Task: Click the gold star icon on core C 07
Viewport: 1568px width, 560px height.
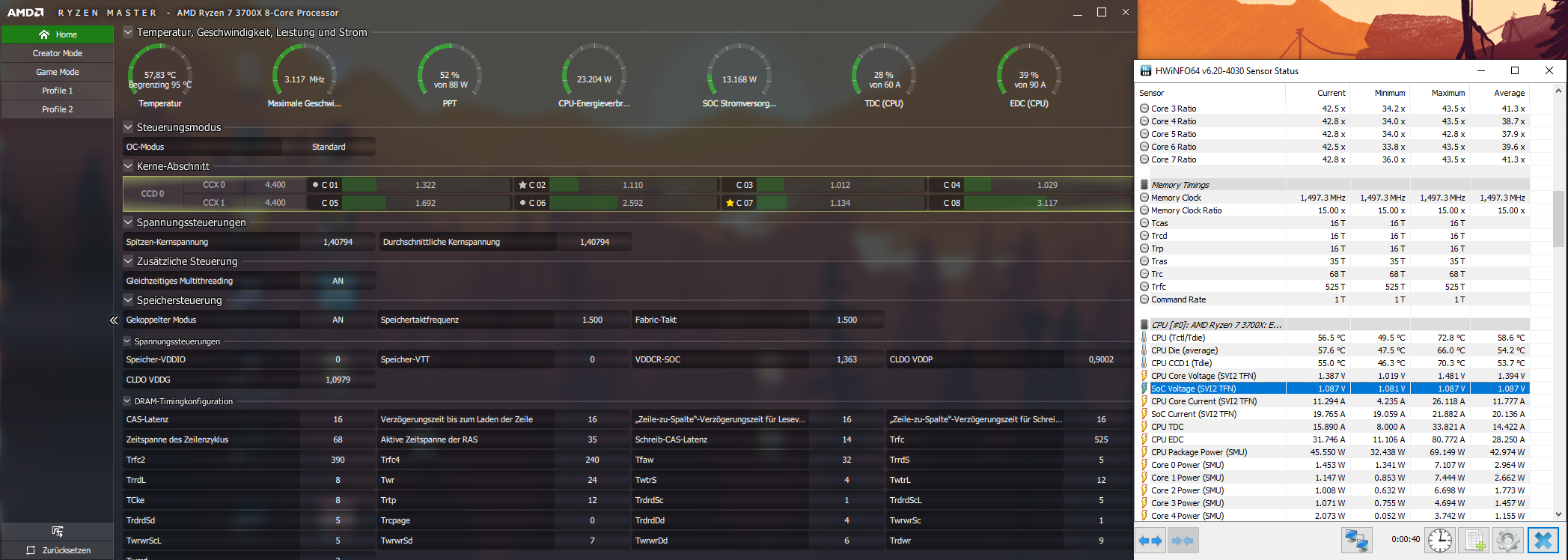Action: (x=730, y=203)
